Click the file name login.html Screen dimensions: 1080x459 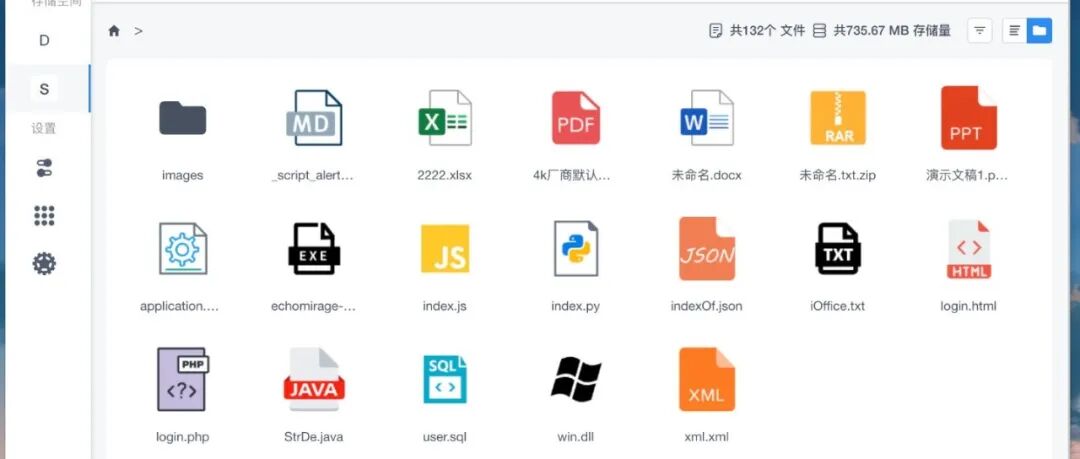coord(968,306)
